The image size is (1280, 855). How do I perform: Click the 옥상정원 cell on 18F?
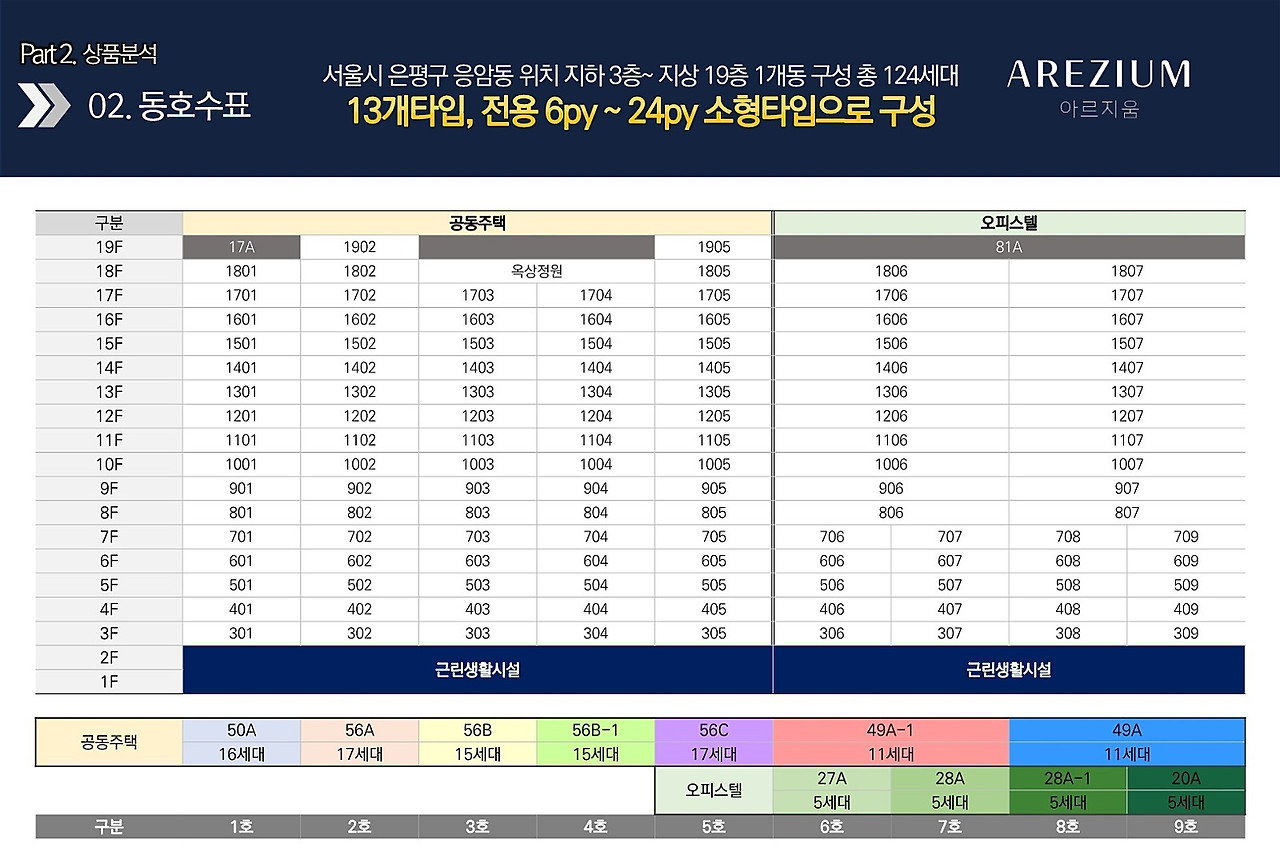point(536,271)
